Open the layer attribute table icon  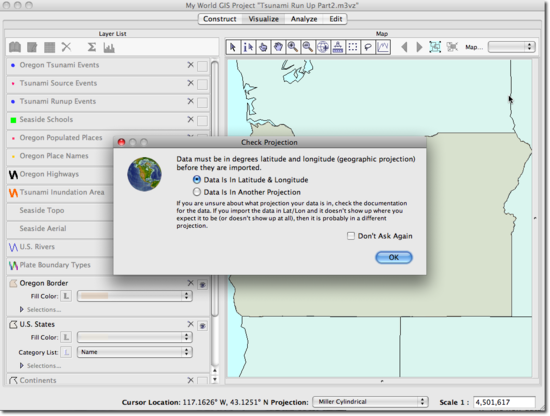49,47
